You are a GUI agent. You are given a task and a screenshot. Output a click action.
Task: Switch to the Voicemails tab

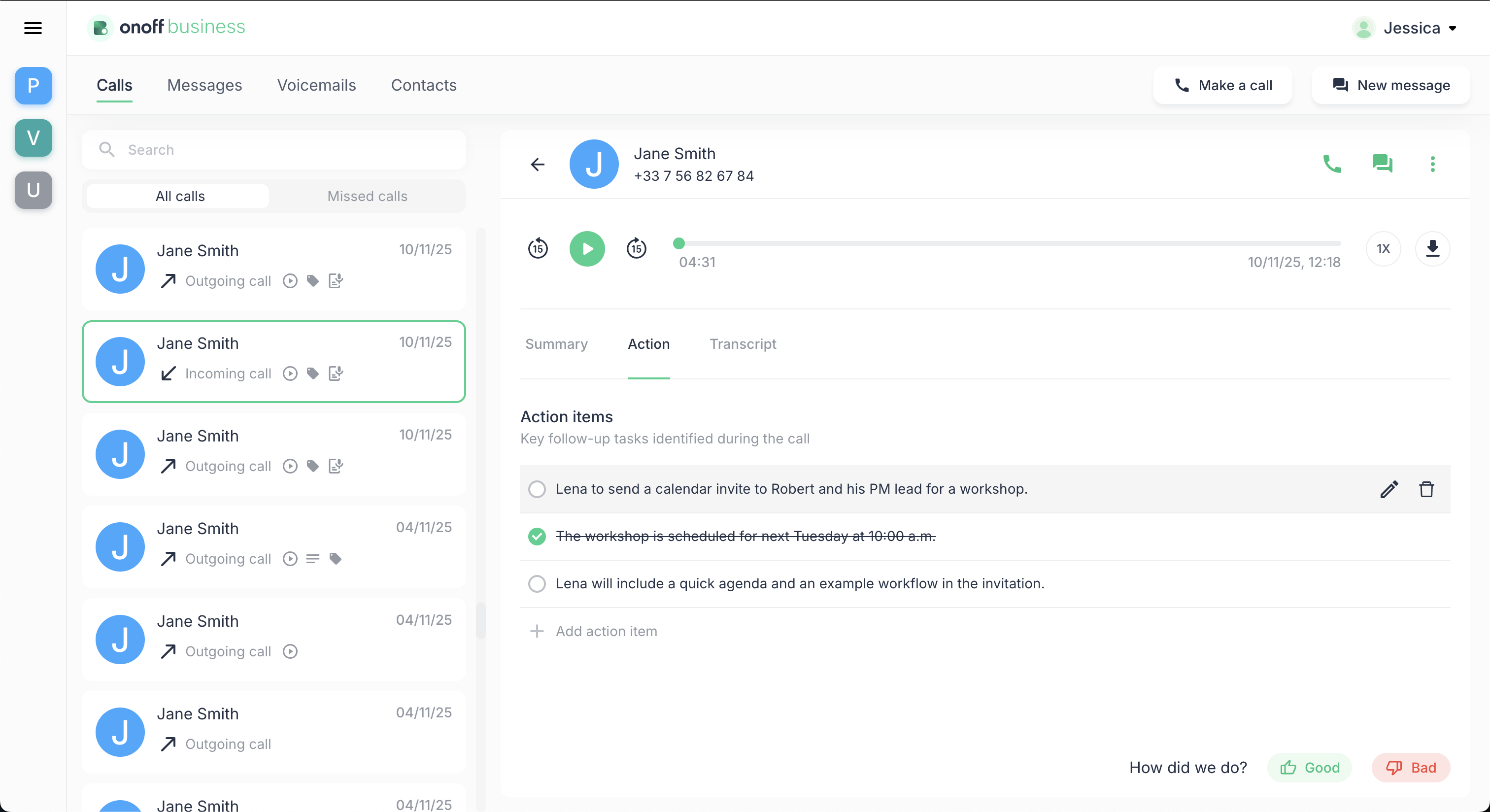[x=316, y=86]
